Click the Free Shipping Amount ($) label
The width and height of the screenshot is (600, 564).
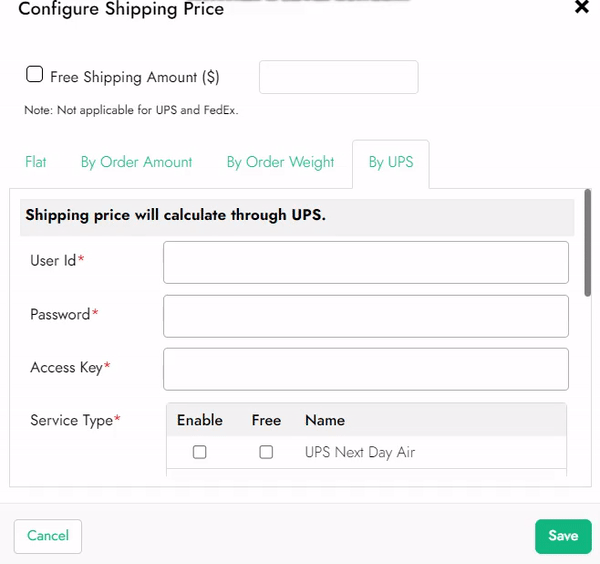[x=134, y=77]
